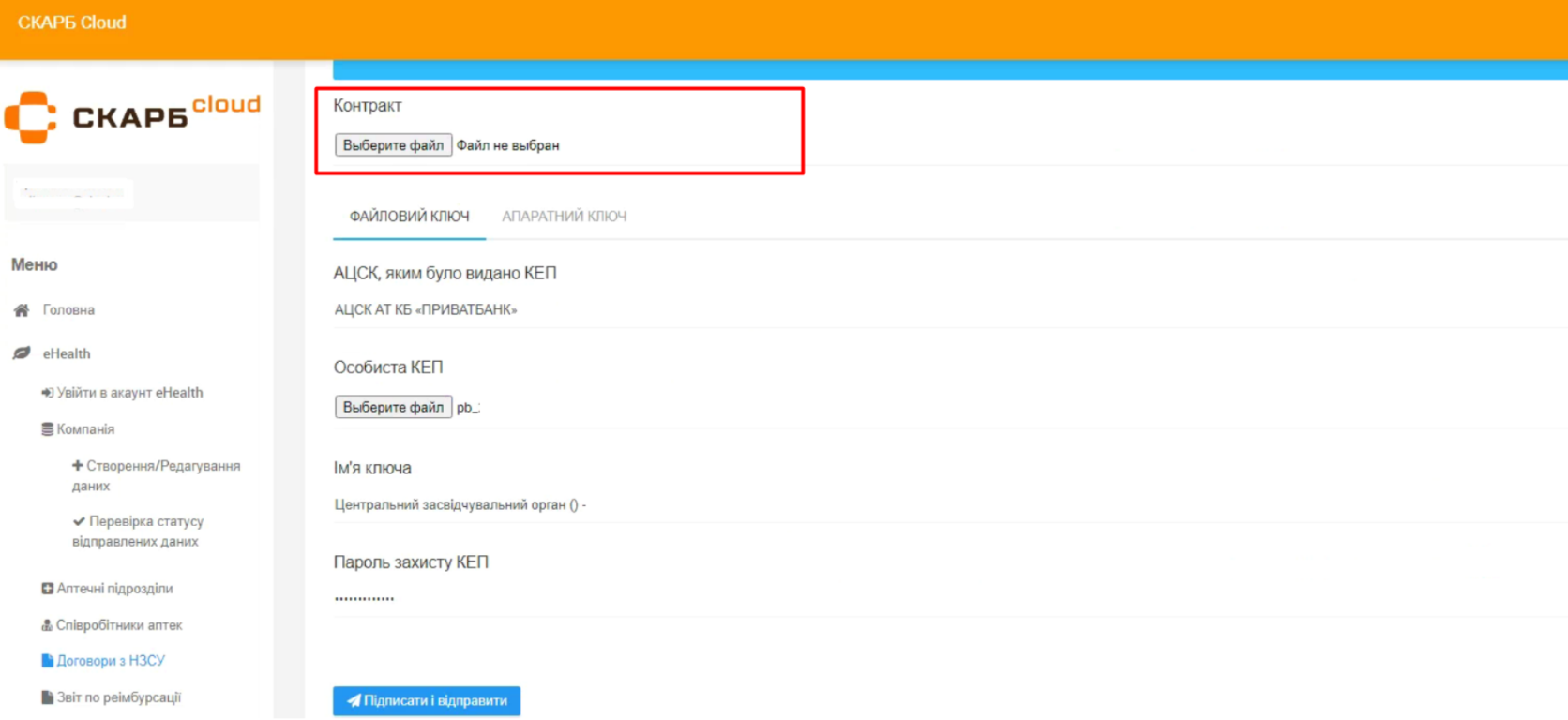Click the sign-in icon for Увійти в акаунт eHealth

coord(47,393)
